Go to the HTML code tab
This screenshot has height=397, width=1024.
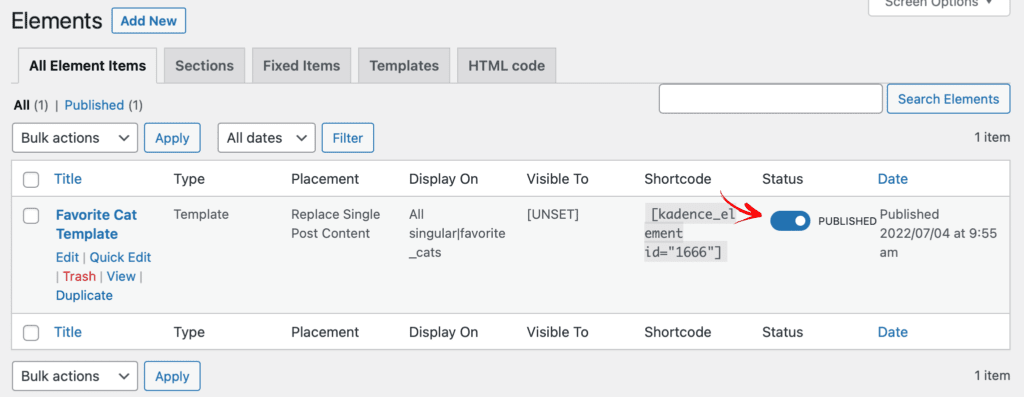tap(507, 65)
